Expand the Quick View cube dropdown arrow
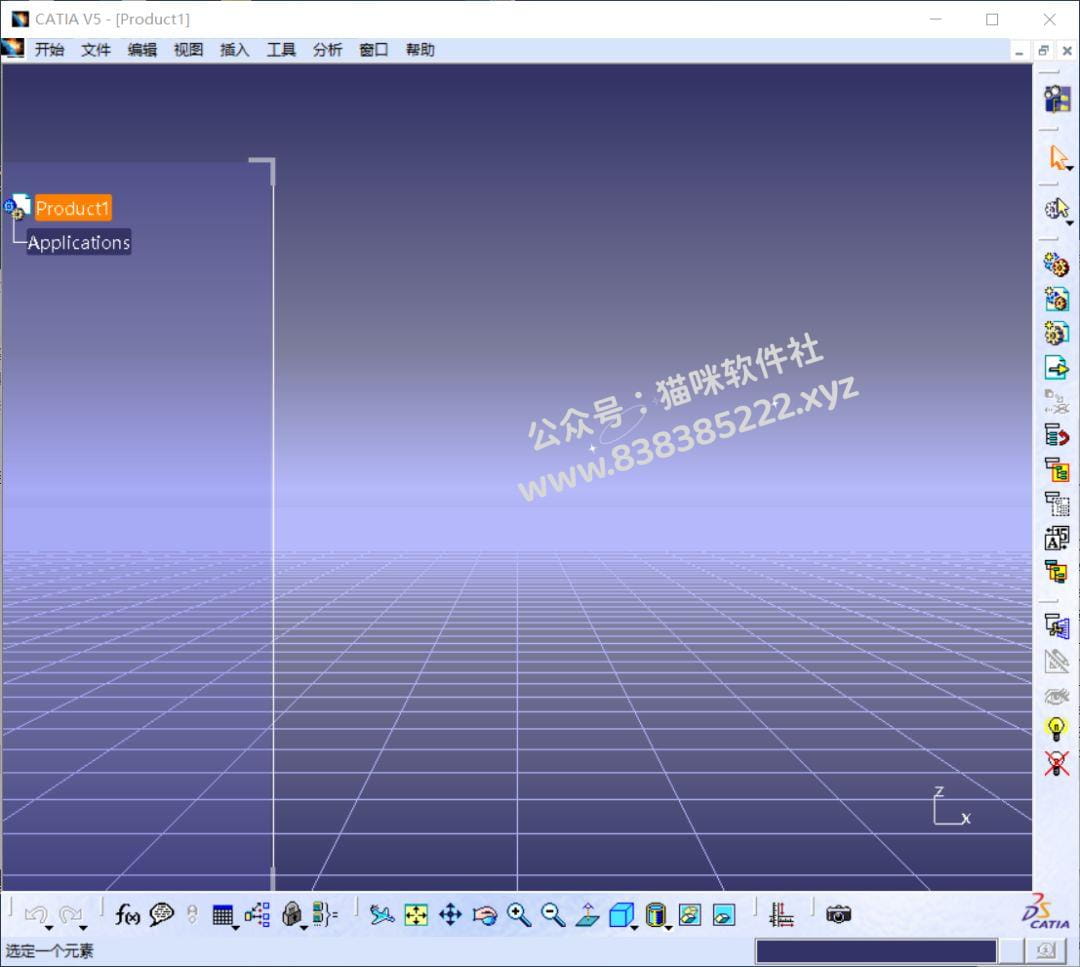Screen dimensions: 1080x967 click(x=634, y=928)
